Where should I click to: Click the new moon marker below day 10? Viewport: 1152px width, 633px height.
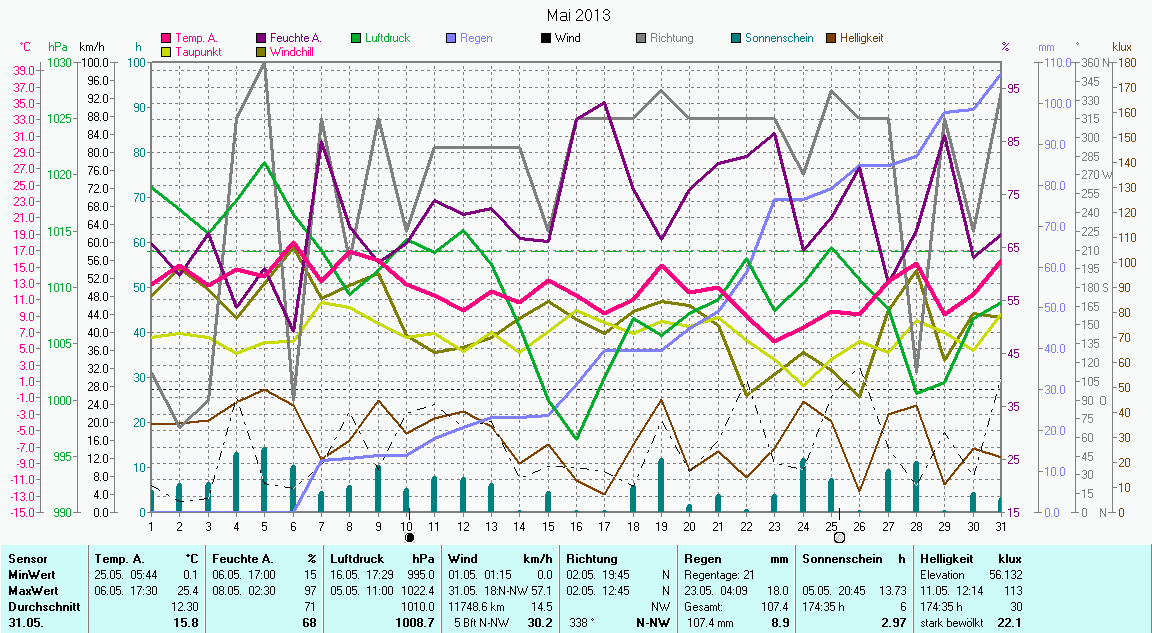(x=409, y=537)
